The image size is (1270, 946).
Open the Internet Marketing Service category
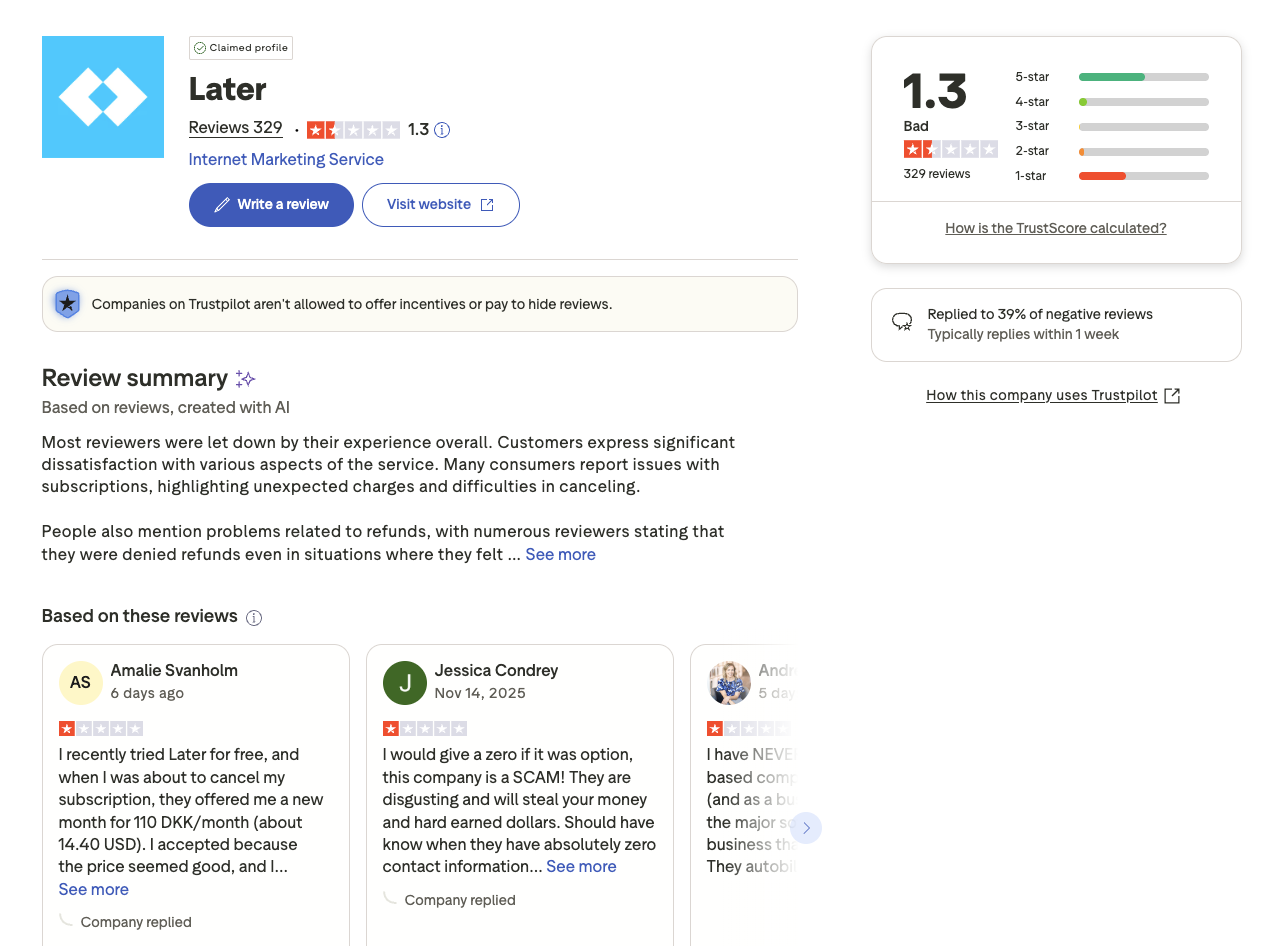(285, 159)
